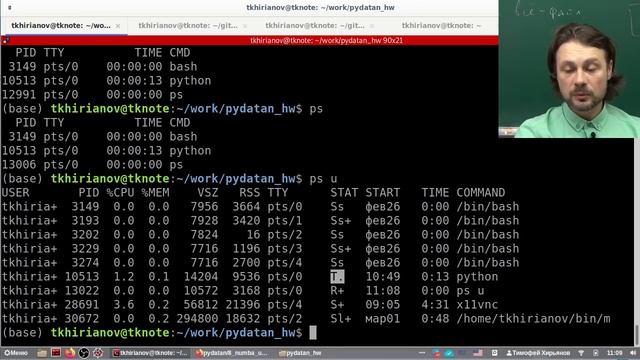
Task: Click the R+ status value
Action: tap(337, 291)
